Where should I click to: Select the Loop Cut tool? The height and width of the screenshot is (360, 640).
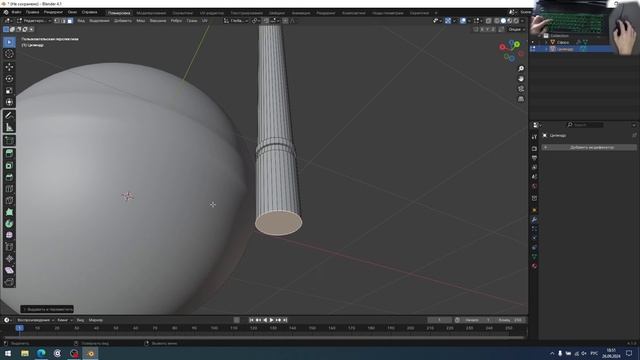pyautogui.click(x=9, y=189)
